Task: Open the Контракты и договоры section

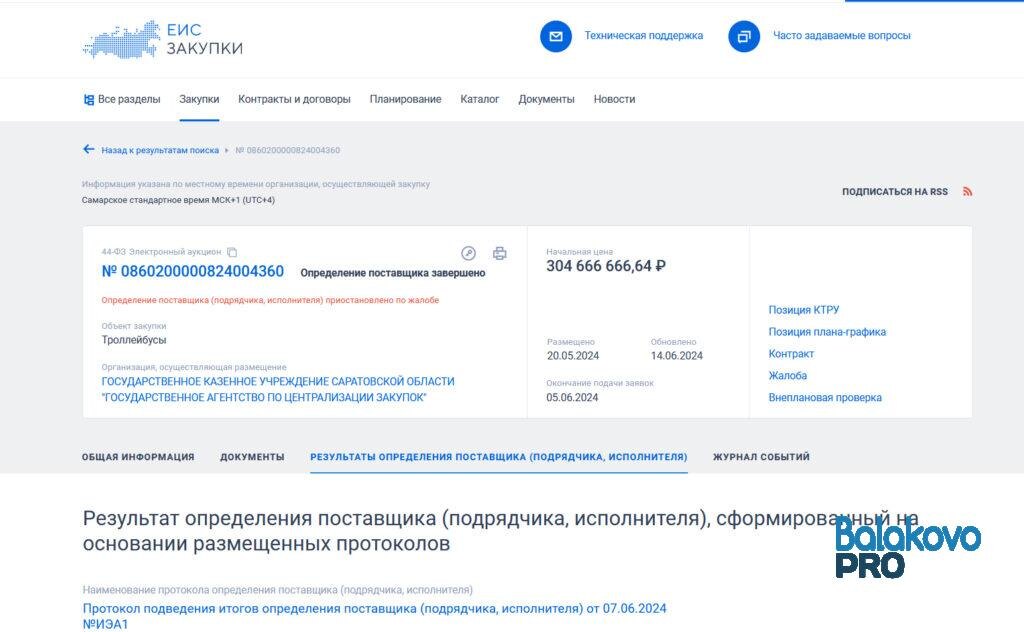Action: click(x=294, y=99)
